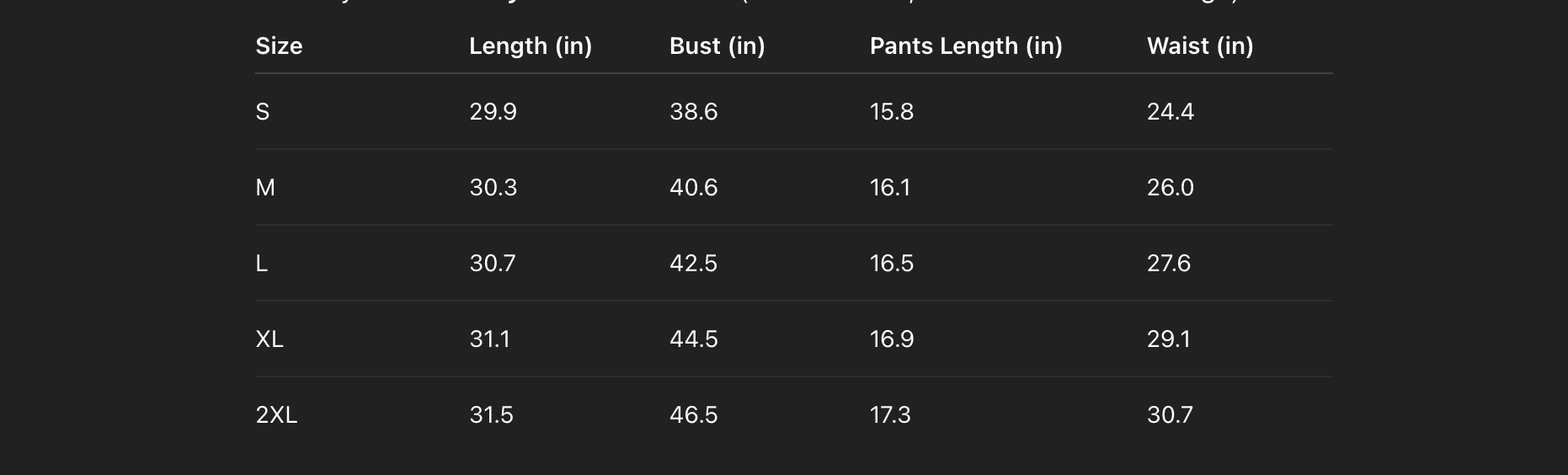
Task: Select the Waist (in) column header
Action: (1200, 45)
